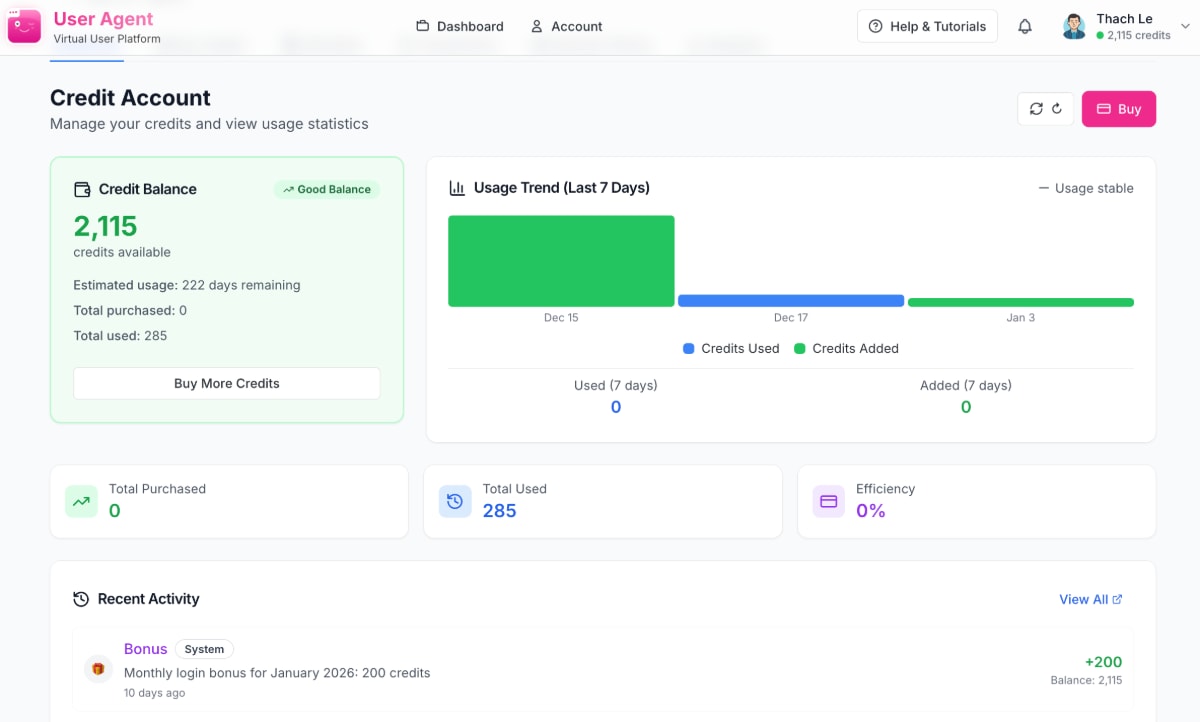Open notifications via the bell icon
The height and width of the screenshot is (722, 1200).
(1024, 26)
